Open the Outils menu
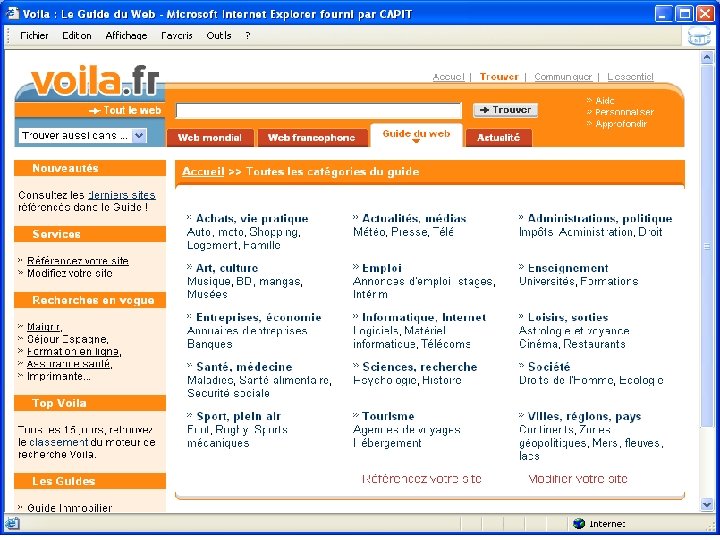 pyautogui.click(x=219, y=36)
